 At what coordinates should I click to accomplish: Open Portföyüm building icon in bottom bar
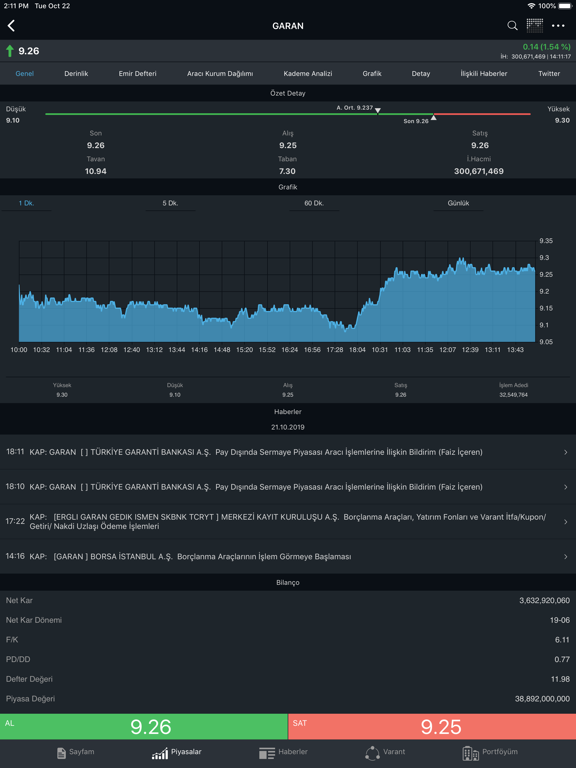pos(470,753)
